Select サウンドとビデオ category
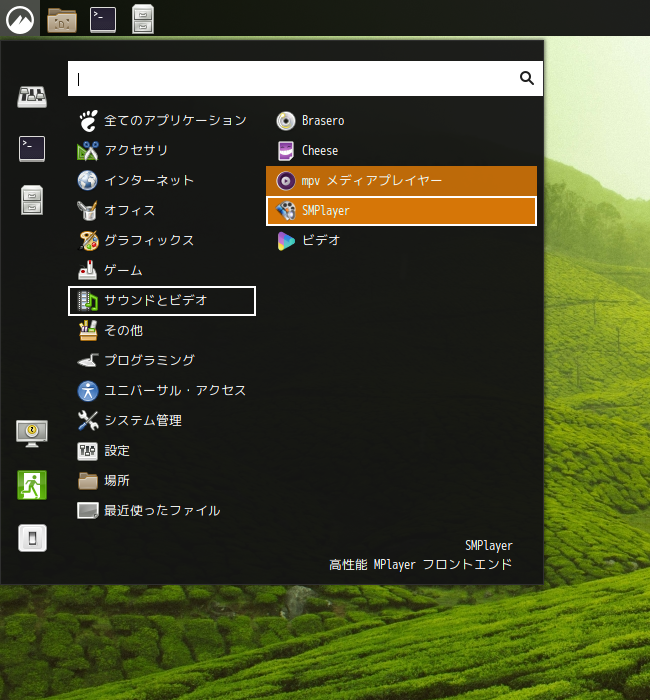 pos(162,300)
